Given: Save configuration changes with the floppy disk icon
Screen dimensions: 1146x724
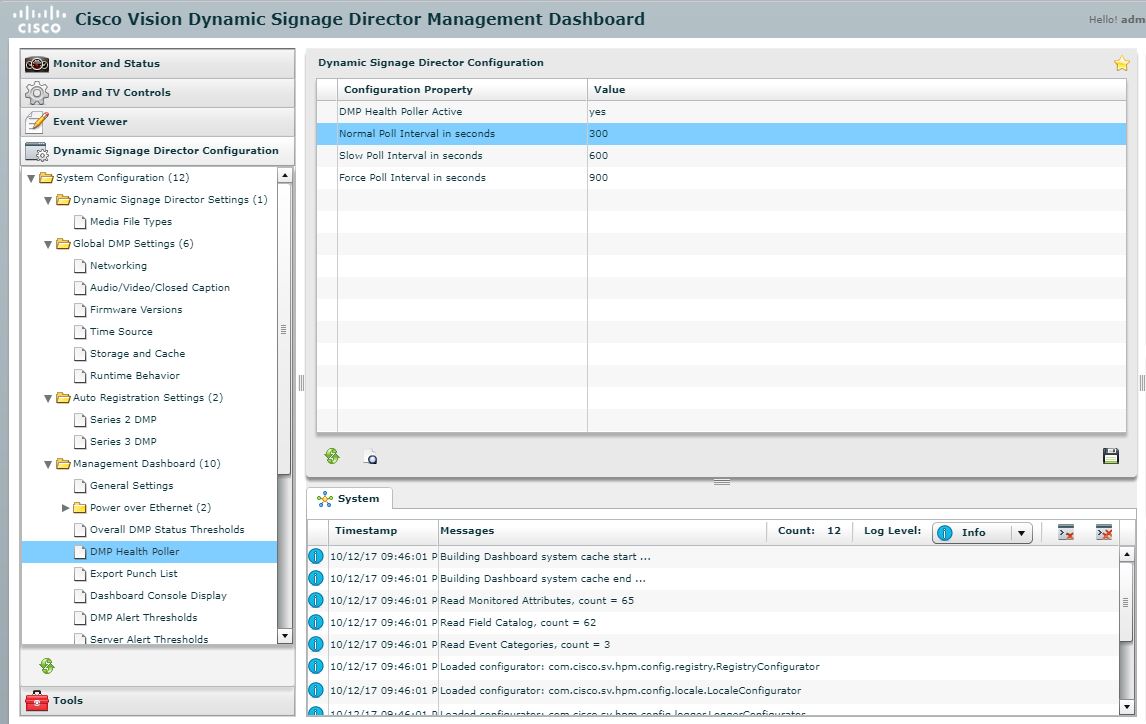Looking at the screenshot, I should 1110,455.
